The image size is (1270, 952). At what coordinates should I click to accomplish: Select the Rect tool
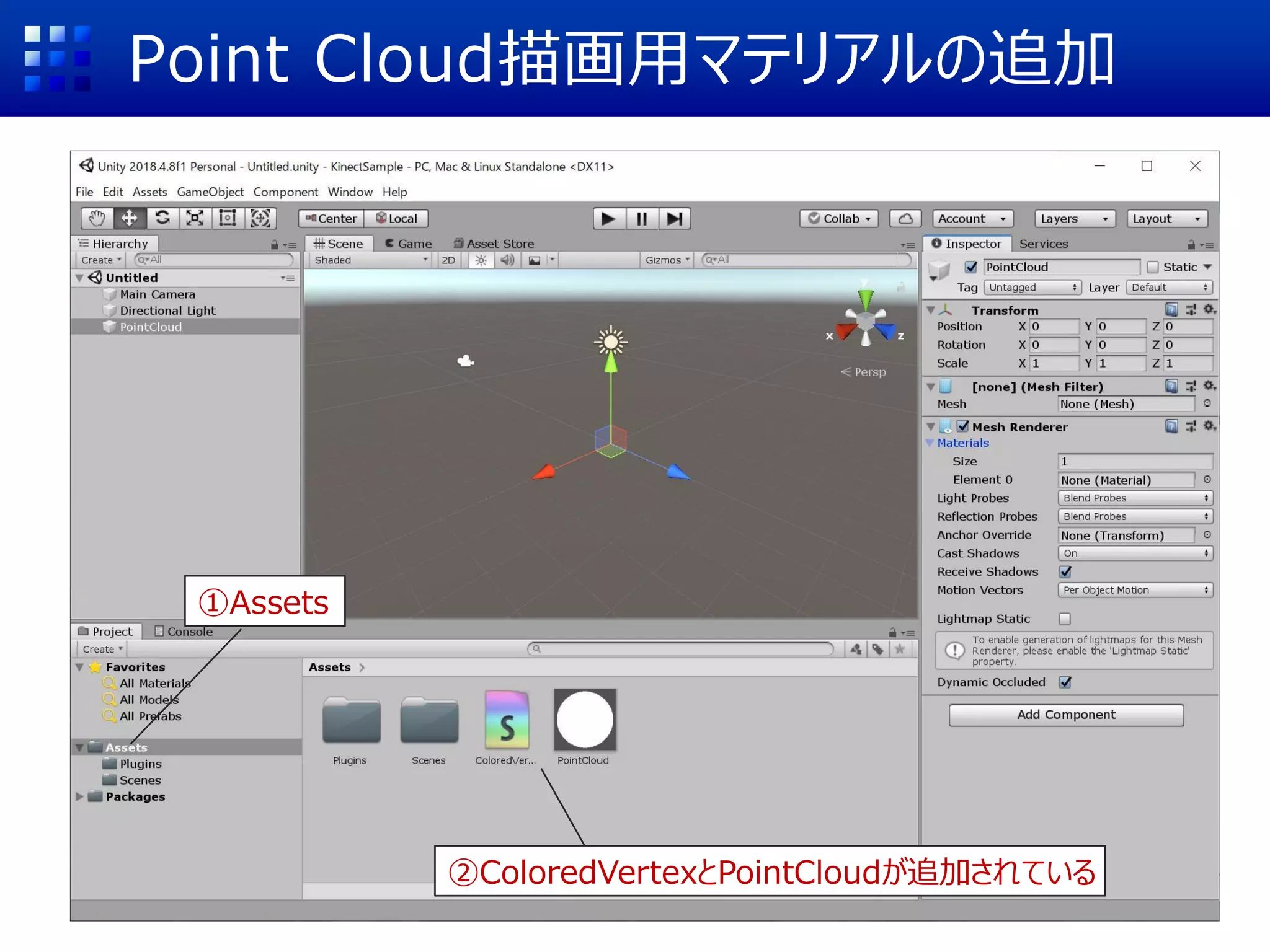(x=228, y=218)
